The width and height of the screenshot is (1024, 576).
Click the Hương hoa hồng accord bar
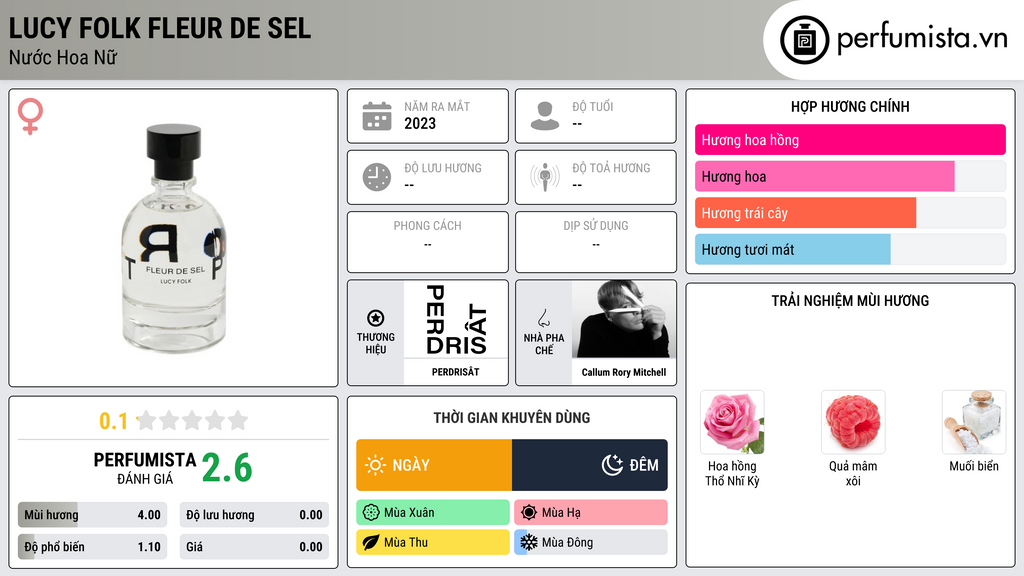coord(850,140)
